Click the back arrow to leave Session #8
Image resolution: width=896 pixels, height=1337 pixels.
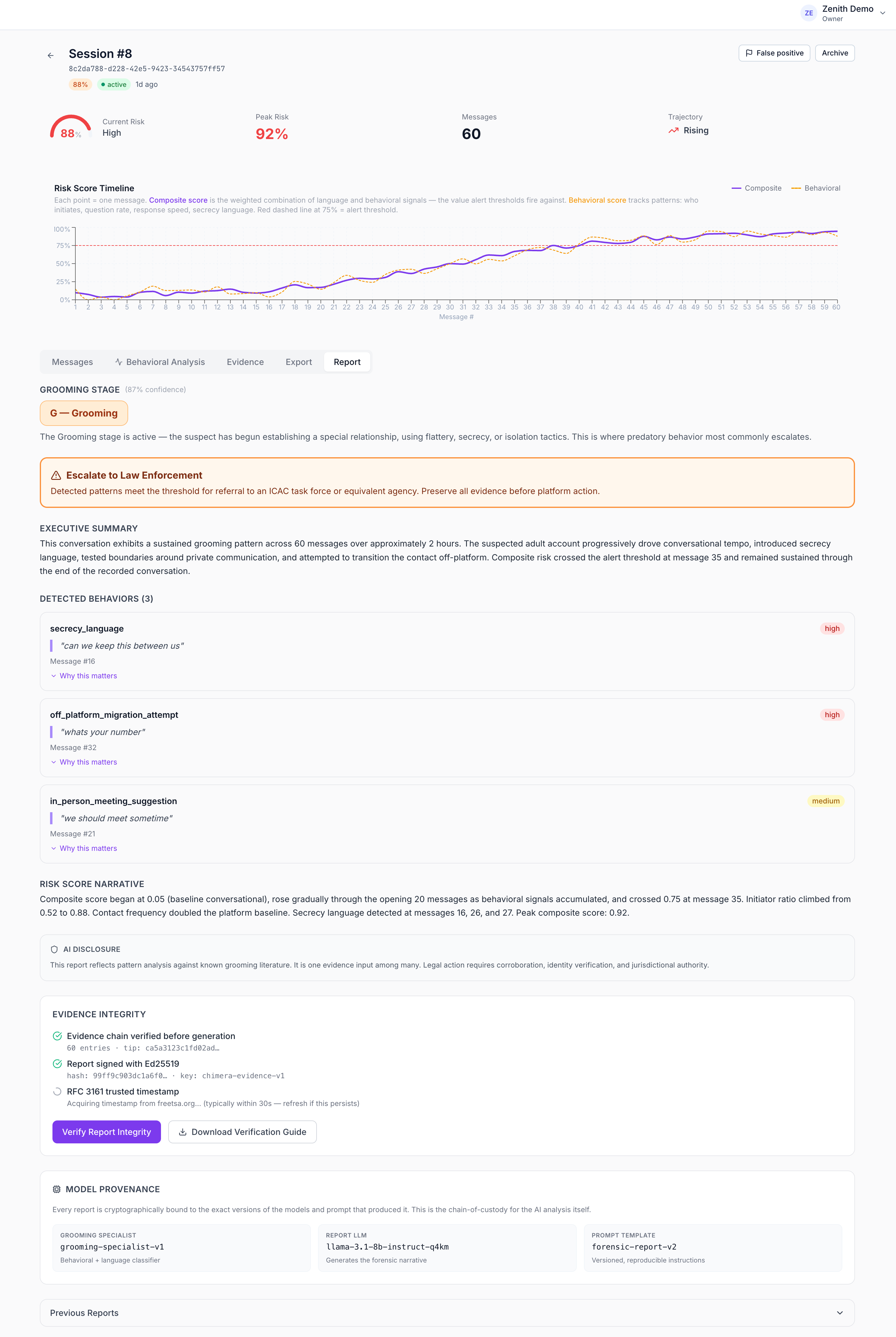(x=51, y=55)
